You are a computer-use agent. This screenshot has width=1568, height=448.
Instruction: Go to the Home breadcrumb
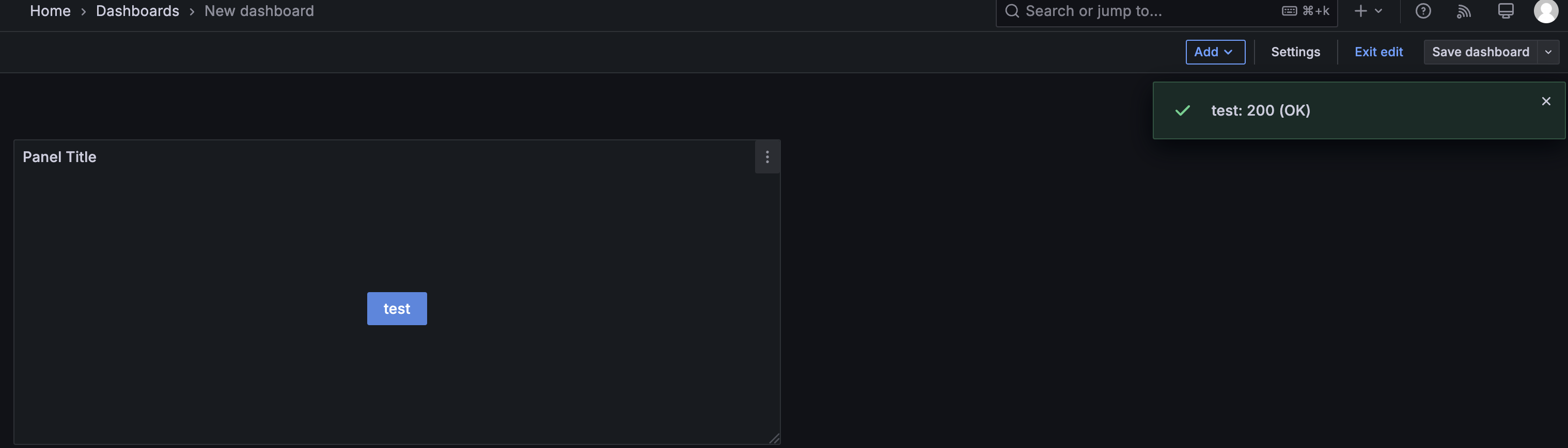tap(50, 11)
